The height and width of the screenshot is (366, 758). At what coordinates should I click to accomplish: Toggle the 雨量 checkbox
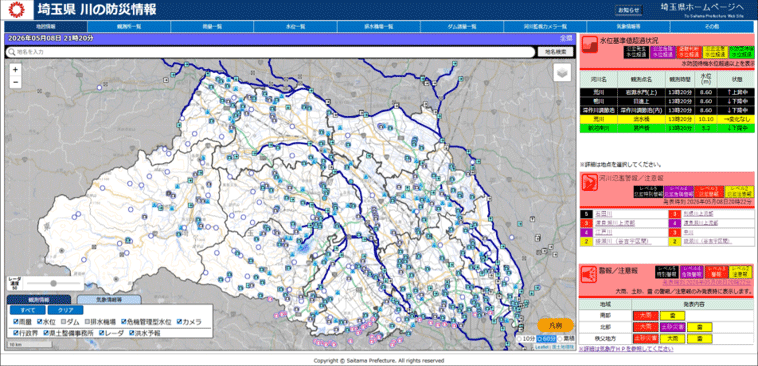click(x=15, y=322)
